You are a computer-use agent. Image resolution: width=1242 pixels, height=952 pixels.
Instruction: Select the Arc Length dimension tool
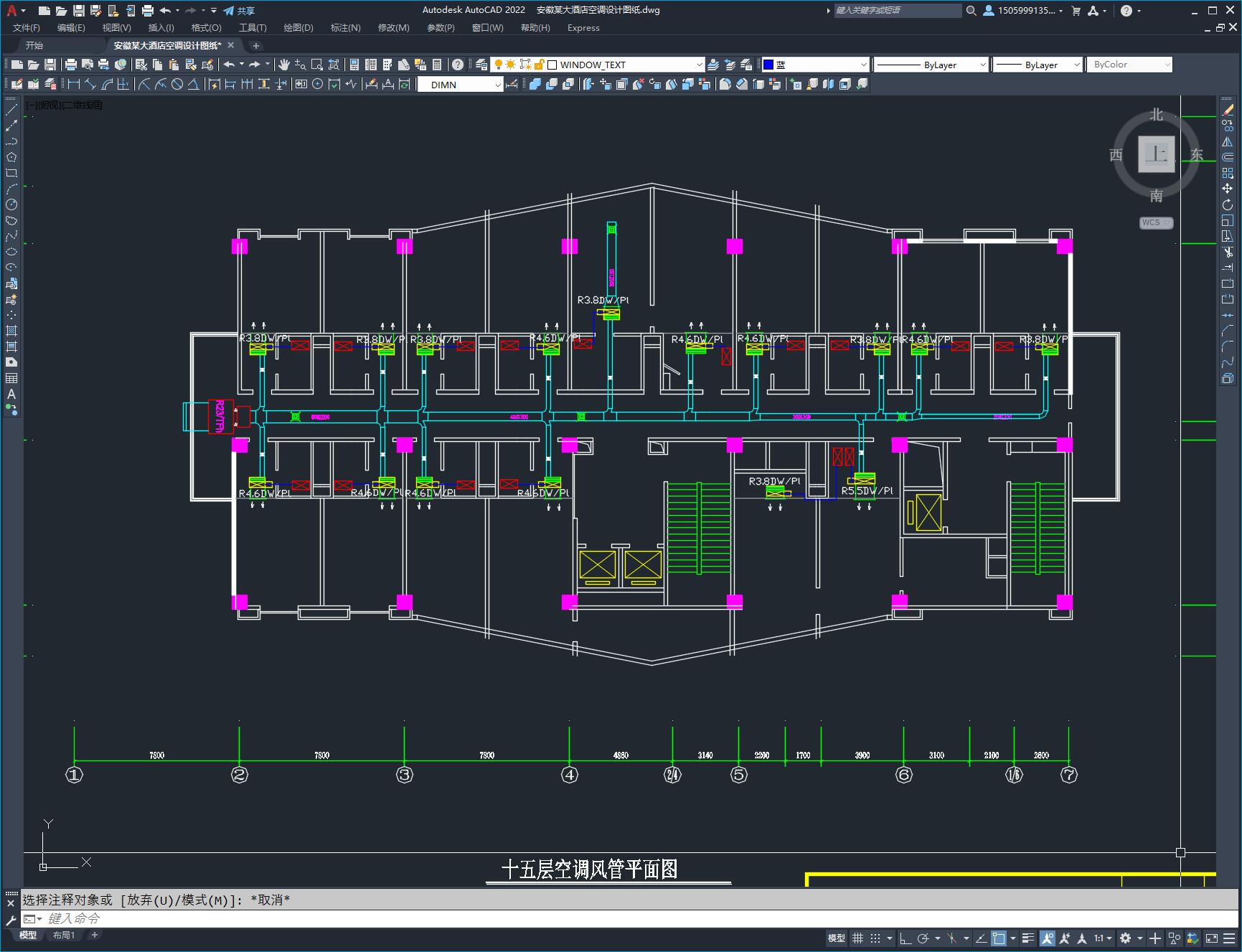tap(107, 85)
